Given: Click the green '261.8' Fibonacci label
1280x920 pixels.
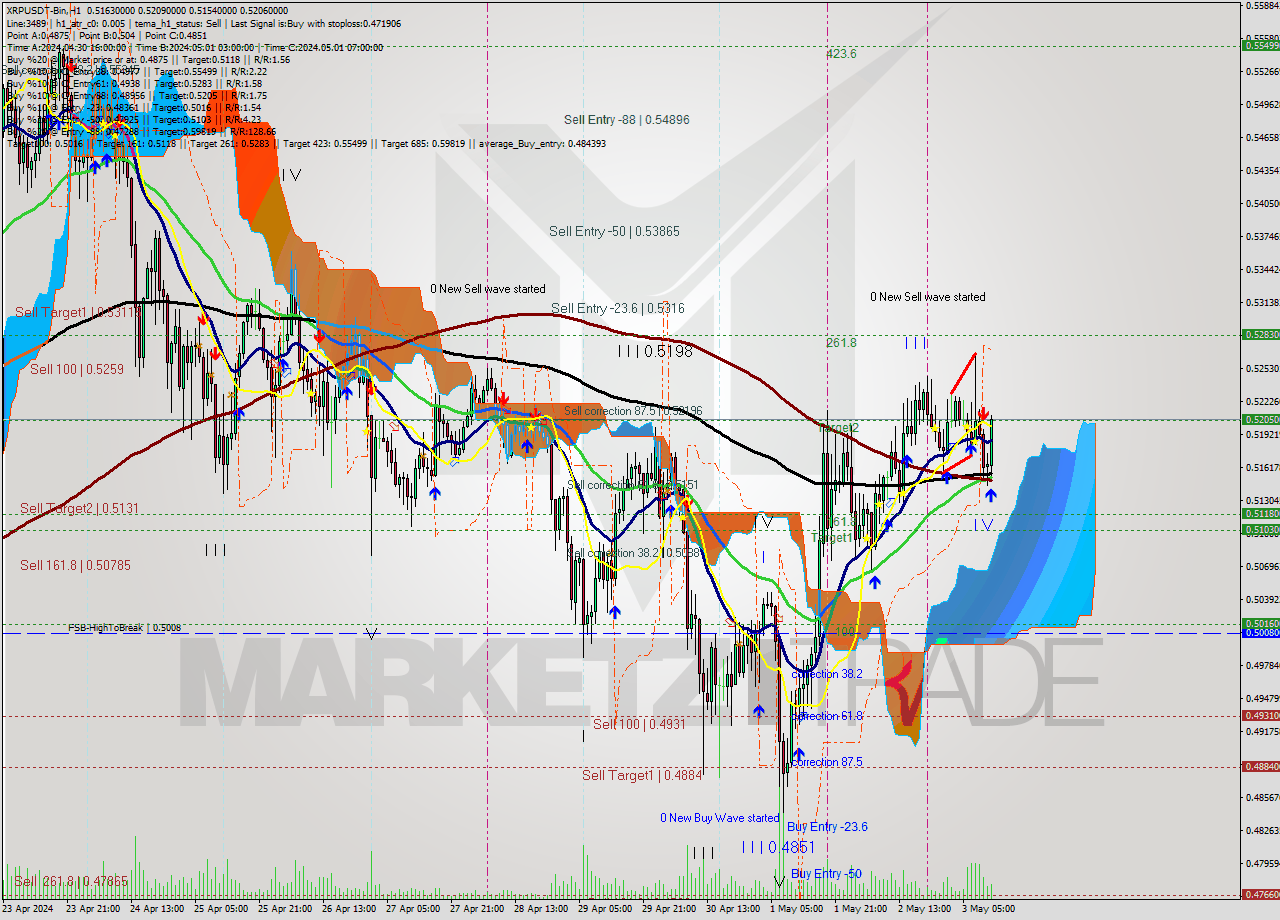Looking at the screenshot, I should (x=841, y=343).
